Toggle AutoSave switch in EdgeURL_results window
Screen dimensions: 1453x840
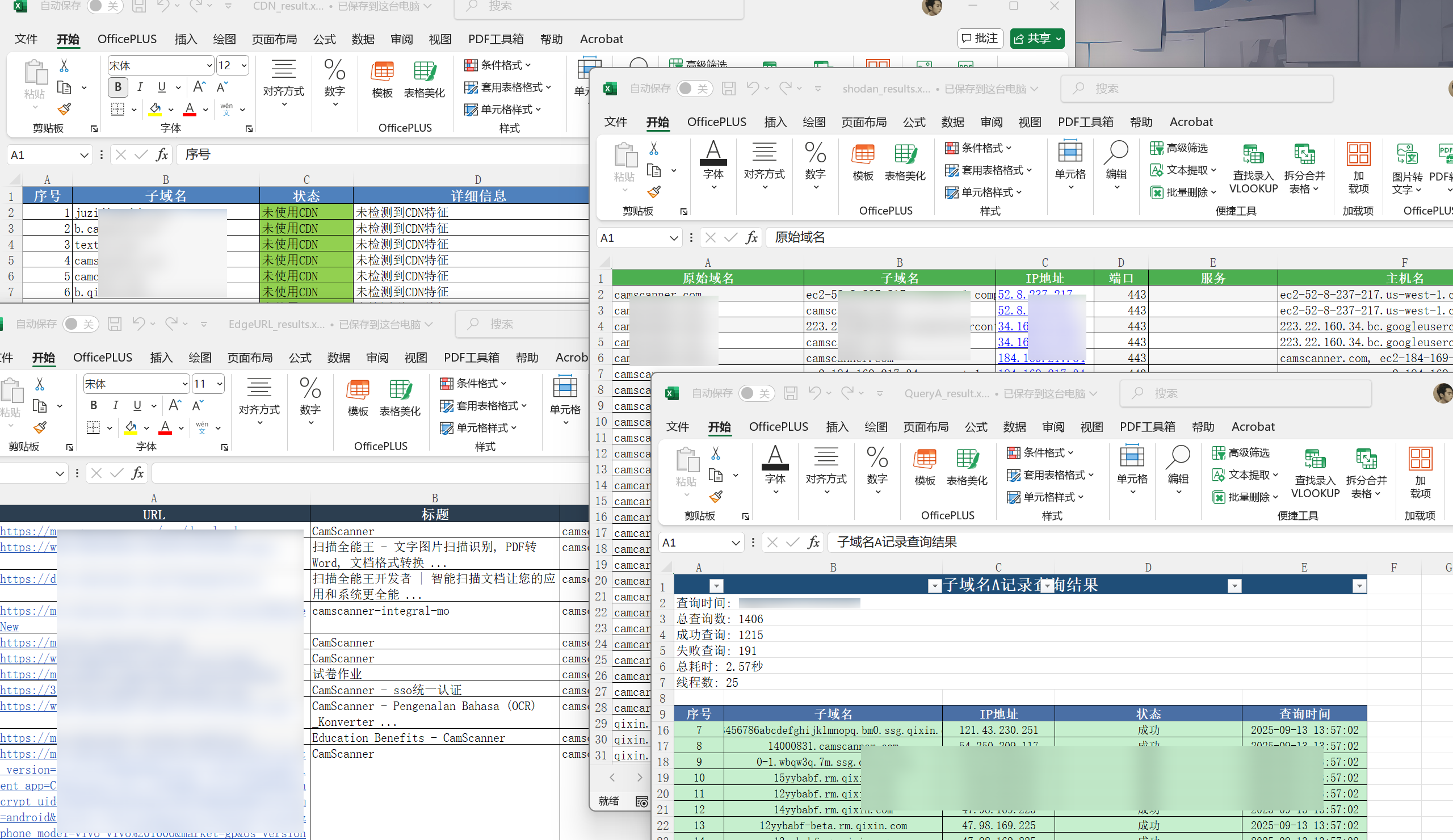pos(80,324)
